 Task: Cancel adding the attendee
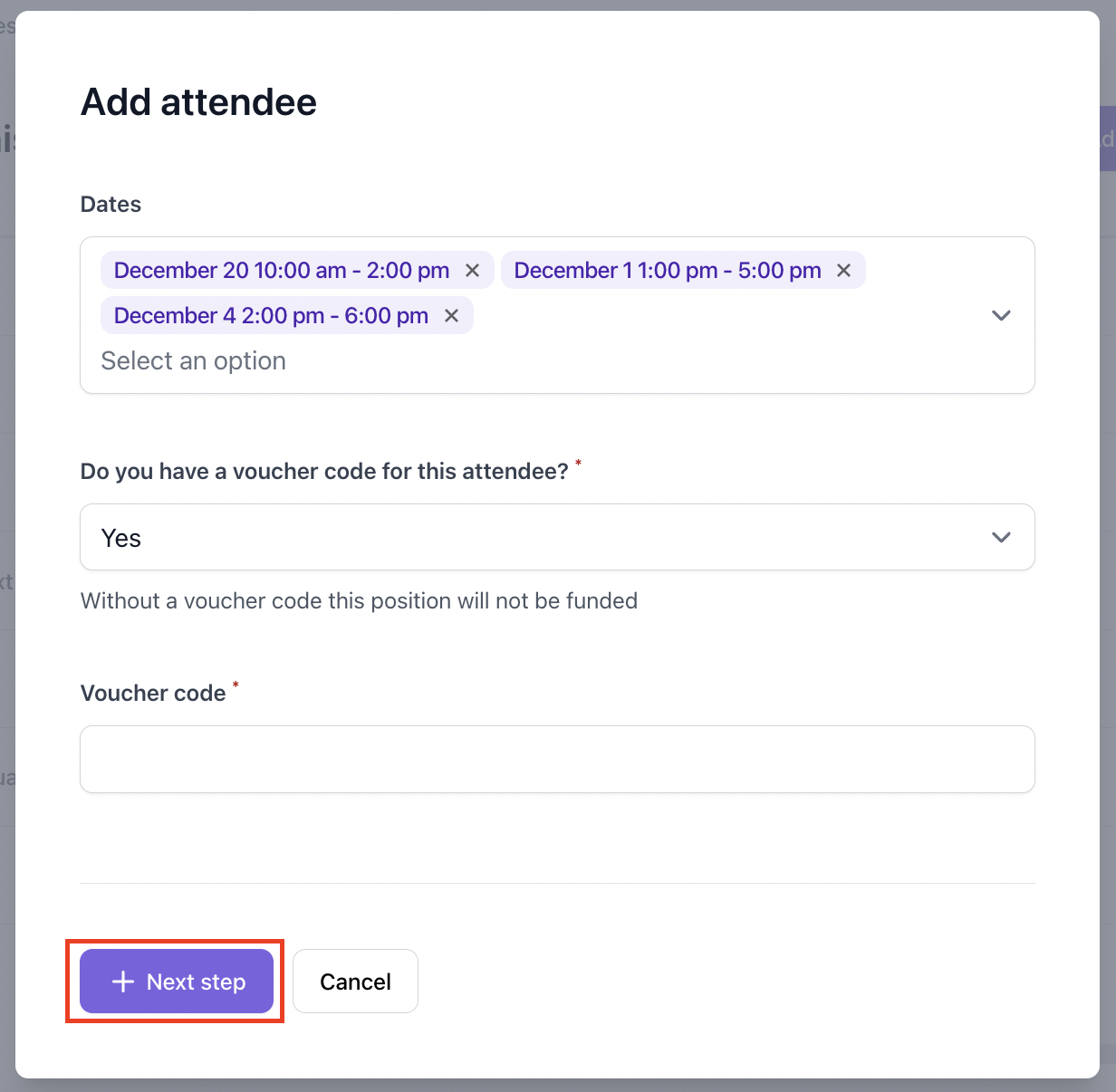(355, 982)
